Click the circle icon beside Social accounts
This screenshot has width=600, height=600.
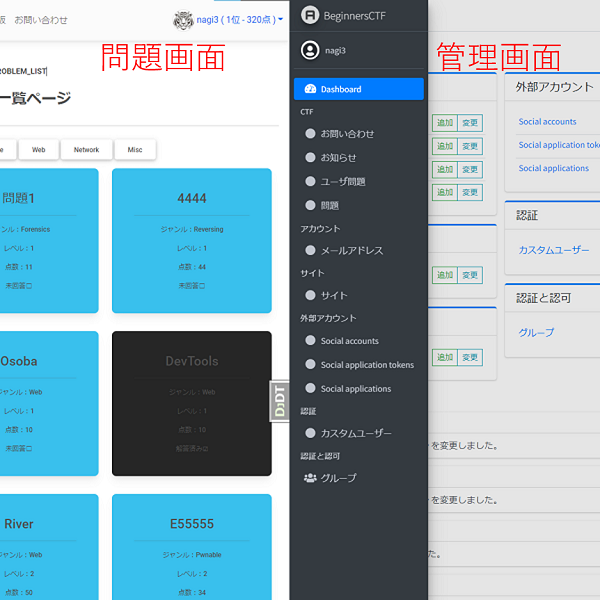tap(310, 341)
